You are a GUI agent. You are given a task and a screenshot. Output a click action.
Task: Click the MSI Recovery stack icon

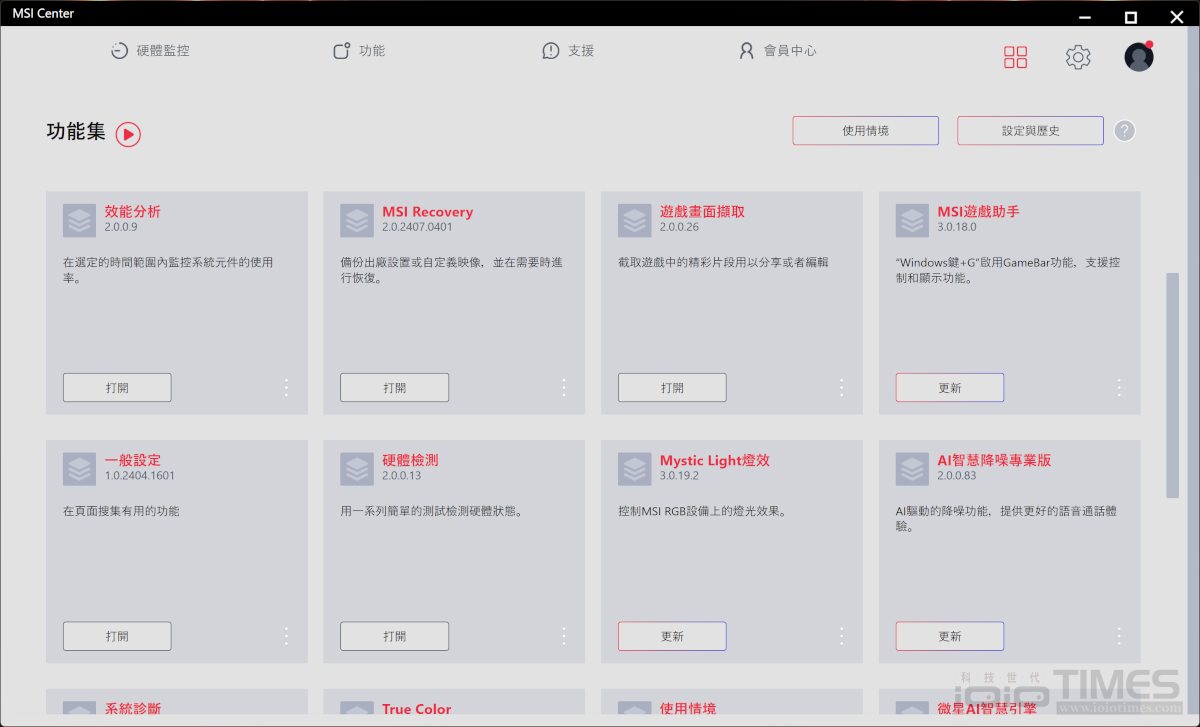356,220
